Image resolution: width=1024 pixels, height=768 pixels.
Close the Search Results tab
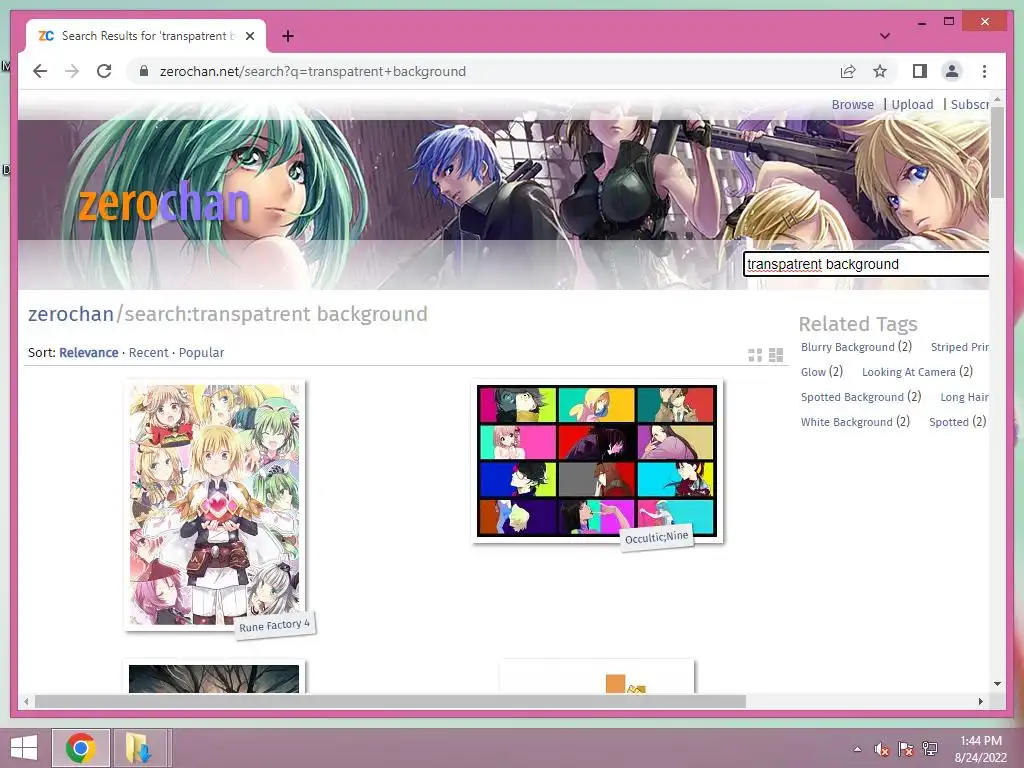click(249, 36)
